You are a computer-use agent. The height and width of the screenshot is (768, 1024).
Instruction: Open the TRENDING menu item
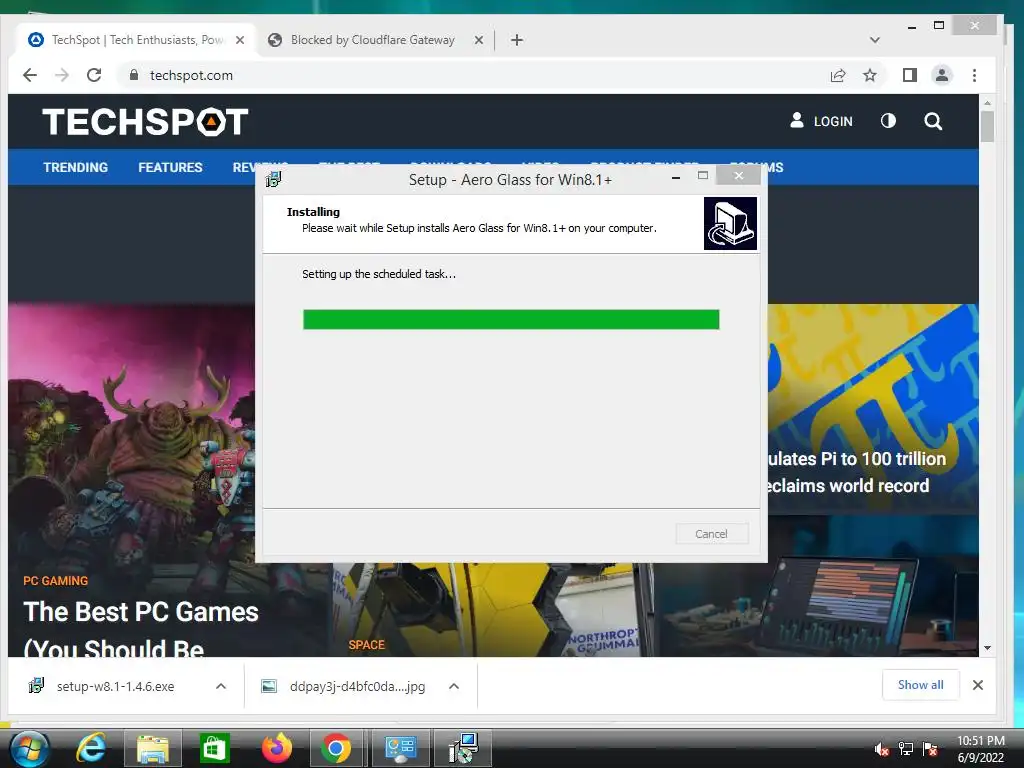[76, 167]
